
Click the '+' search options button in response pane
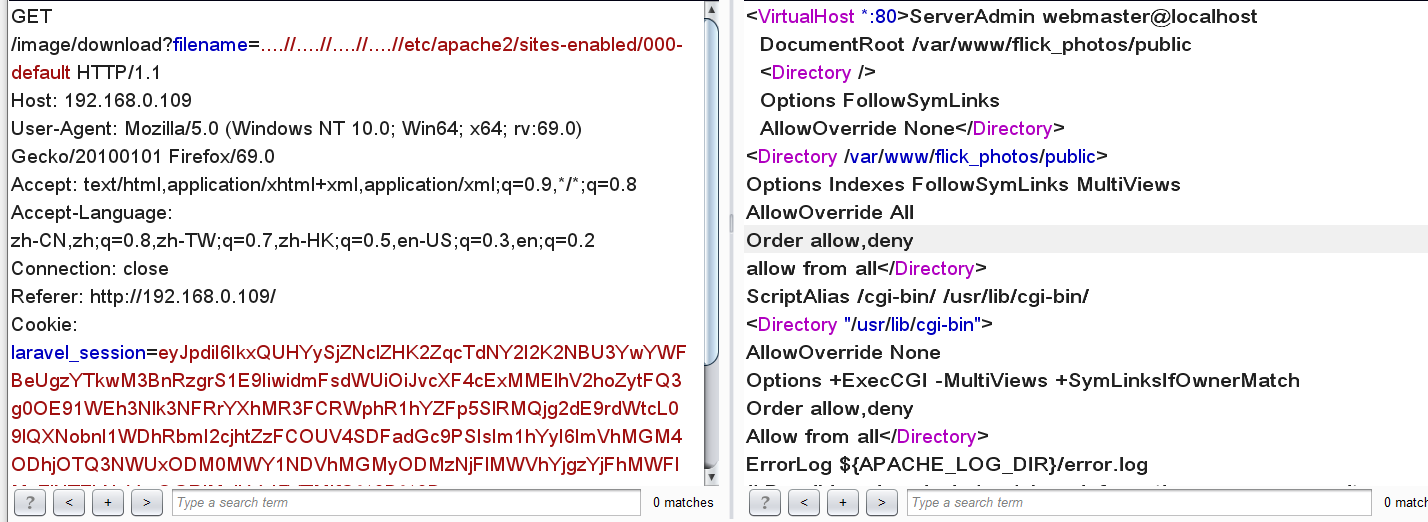[x=843, y=502]
